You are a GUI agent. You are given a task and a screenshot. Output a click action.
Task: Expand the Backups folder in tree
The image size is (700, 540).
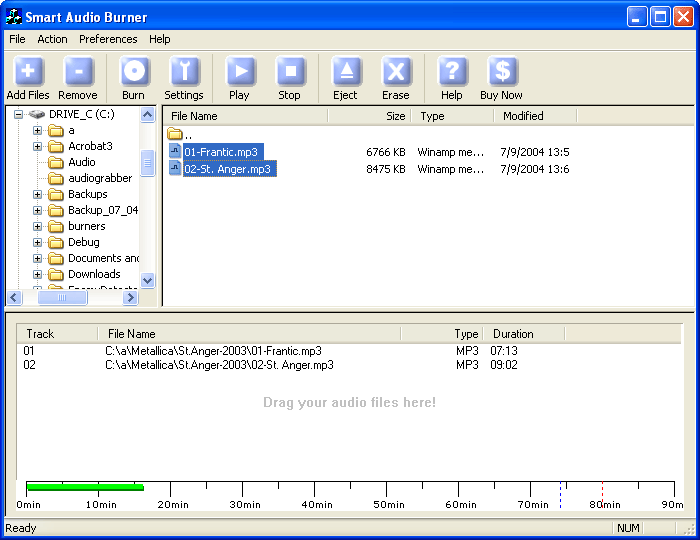coord(38,194)
